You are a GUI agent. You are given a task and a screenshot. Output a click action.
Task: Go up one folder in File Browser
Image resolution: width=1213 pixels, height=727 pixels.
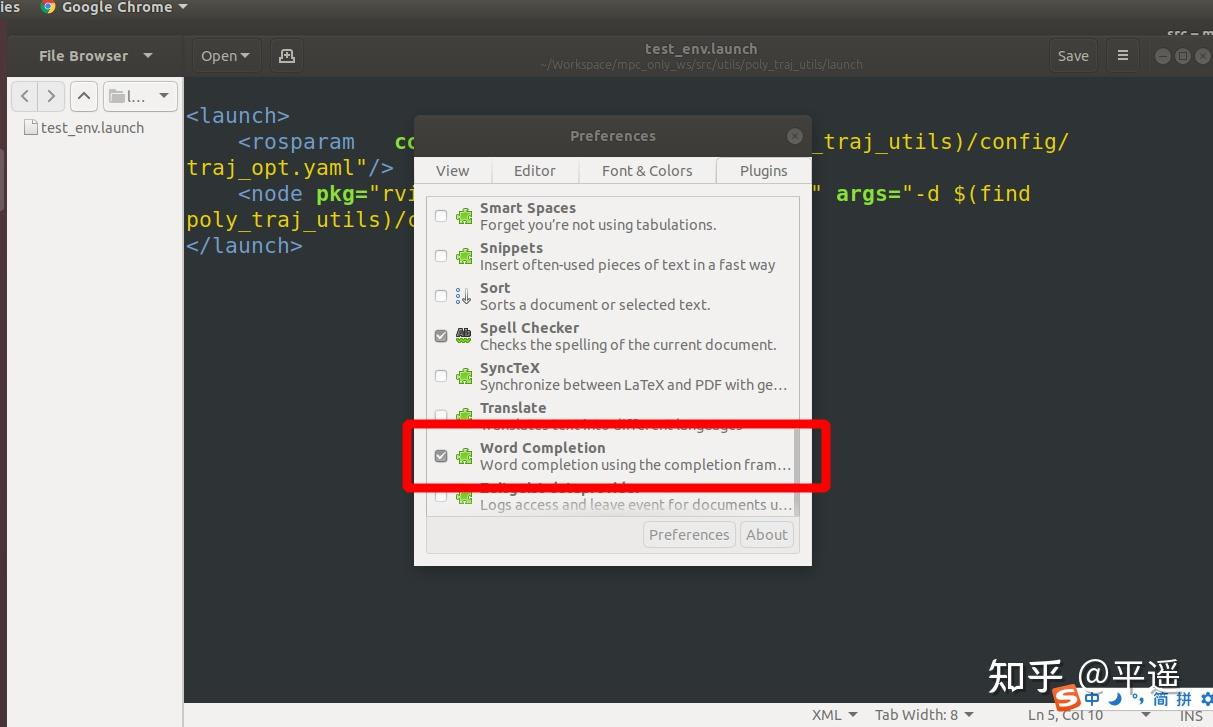84,97
